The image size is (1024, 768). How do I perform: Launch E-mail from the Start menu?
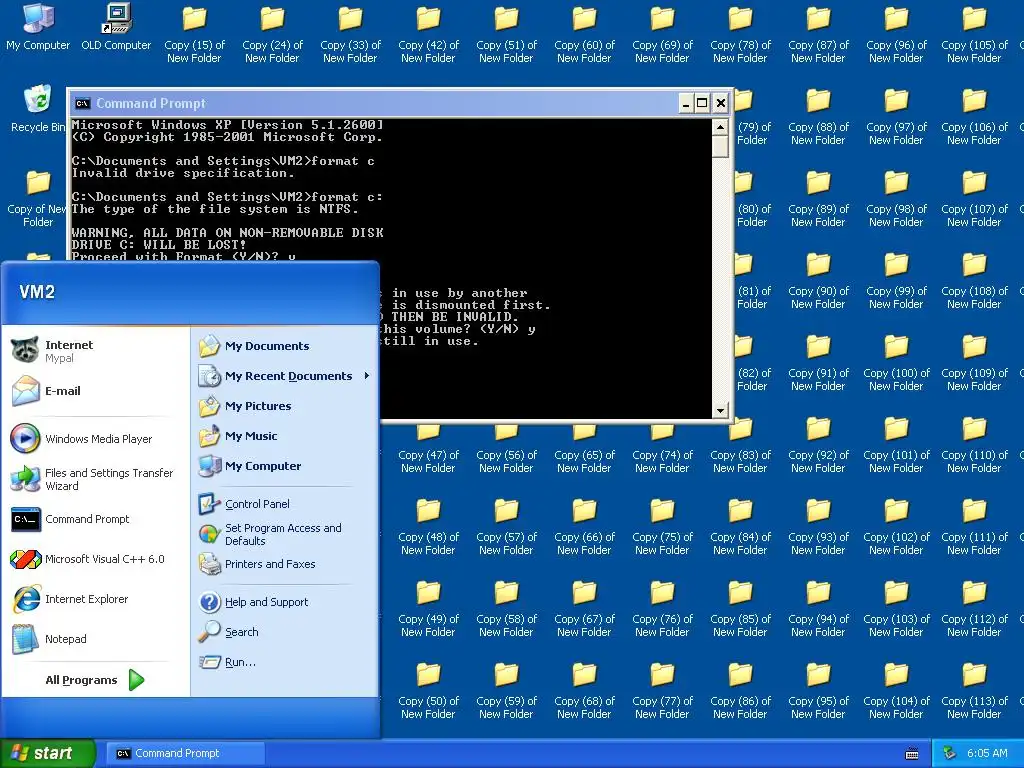click(x=95, y=391)
